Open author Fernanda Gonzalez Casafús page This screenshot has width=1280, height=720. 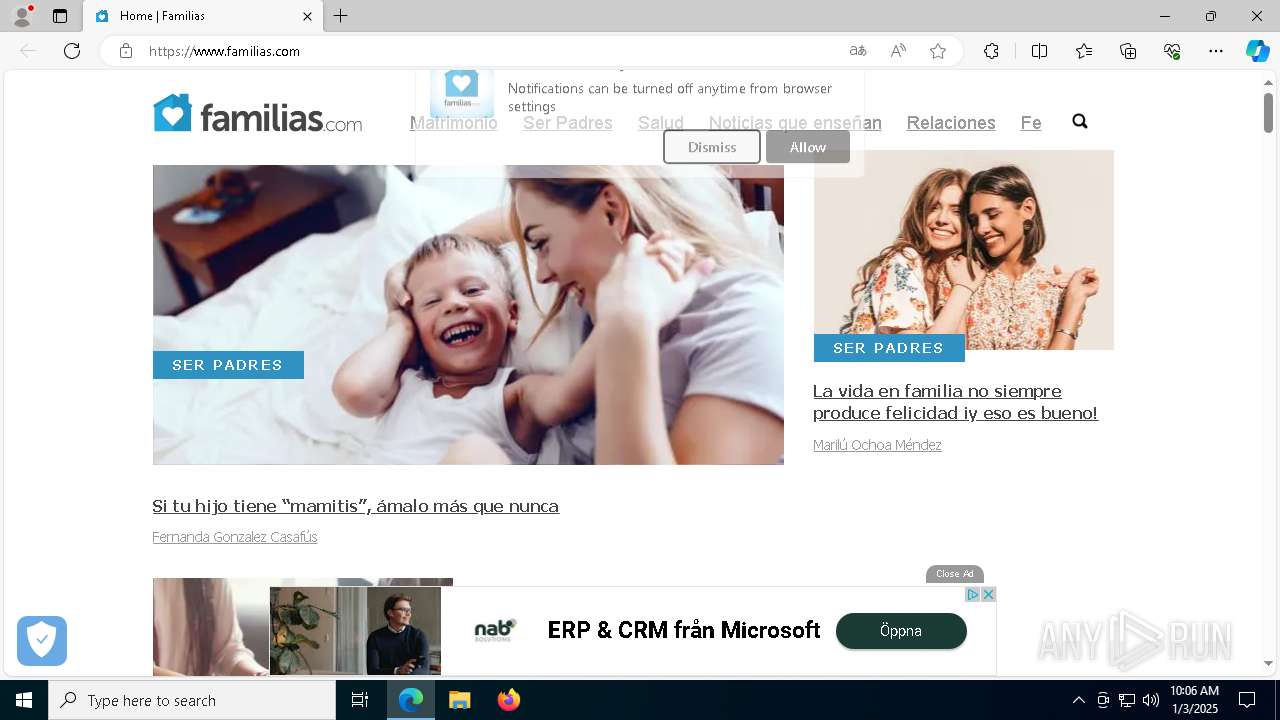coord(235,537)
